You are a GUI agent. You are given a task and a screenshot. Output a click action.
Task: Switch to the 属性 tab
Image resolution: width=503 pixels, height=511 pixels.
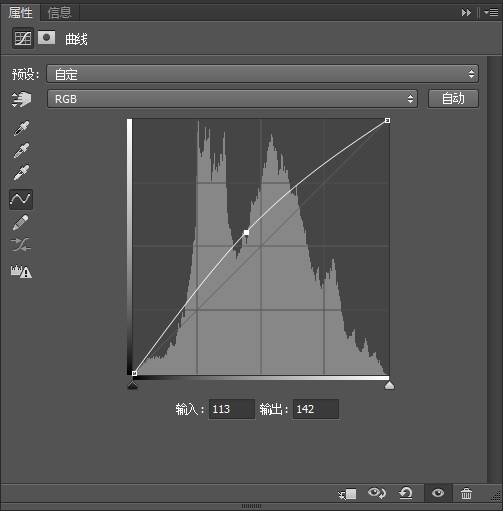(20, 13)
